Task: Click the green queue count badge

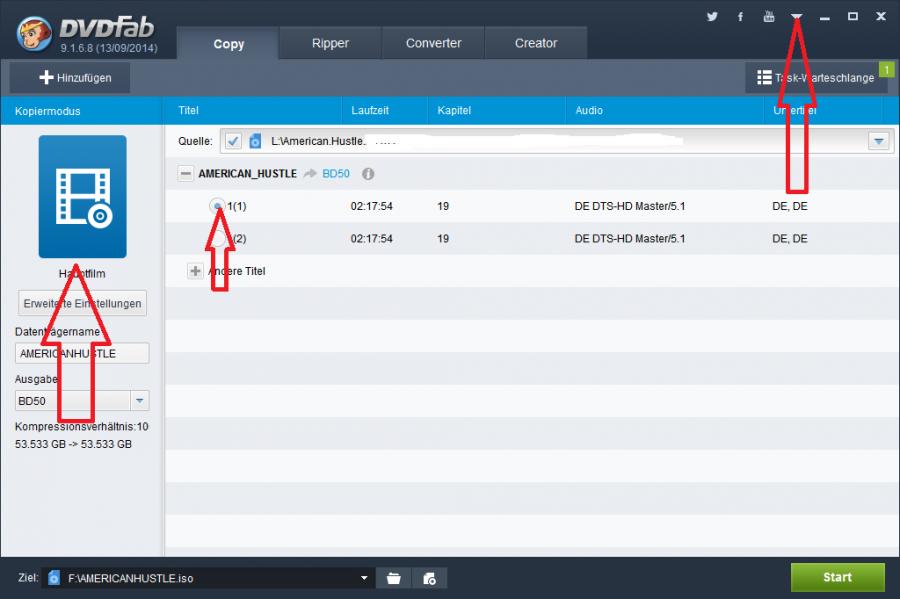Action: pos(886,70)
